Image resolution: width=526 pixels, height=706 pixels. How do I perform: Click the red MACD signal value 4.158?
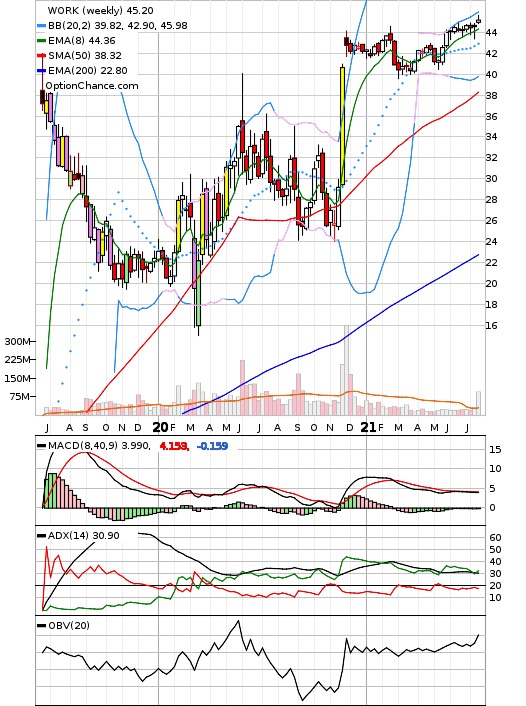point(174,446)
